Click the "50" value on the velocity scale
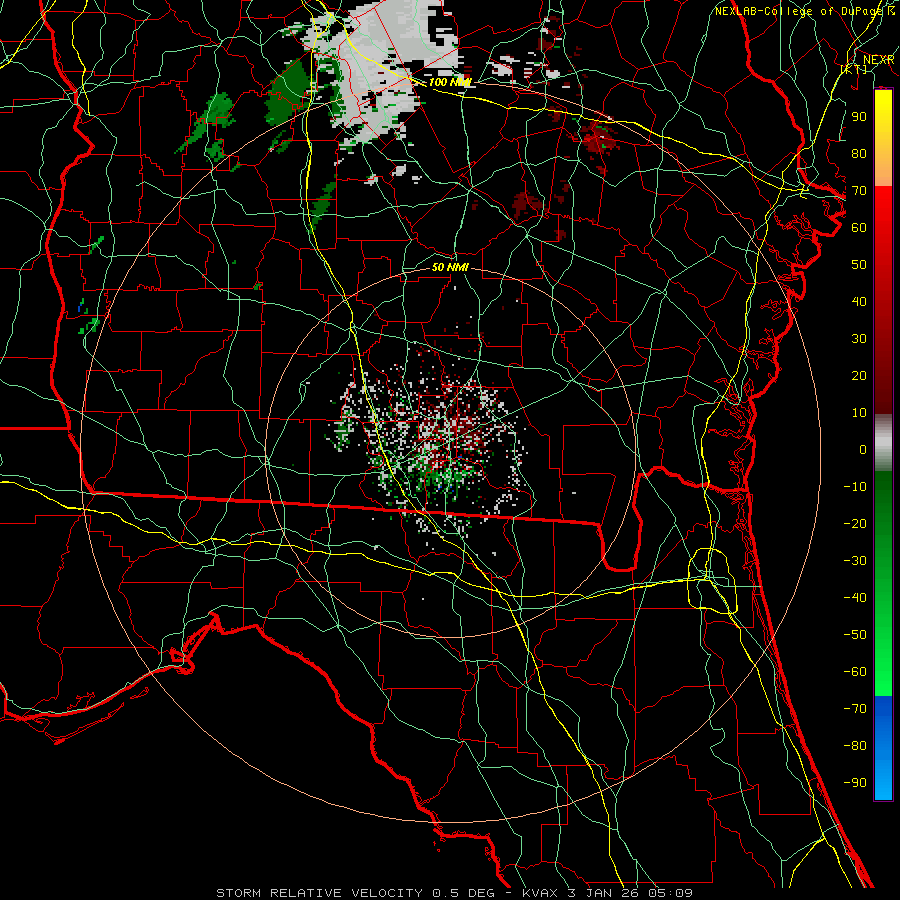 coord(859,265)
